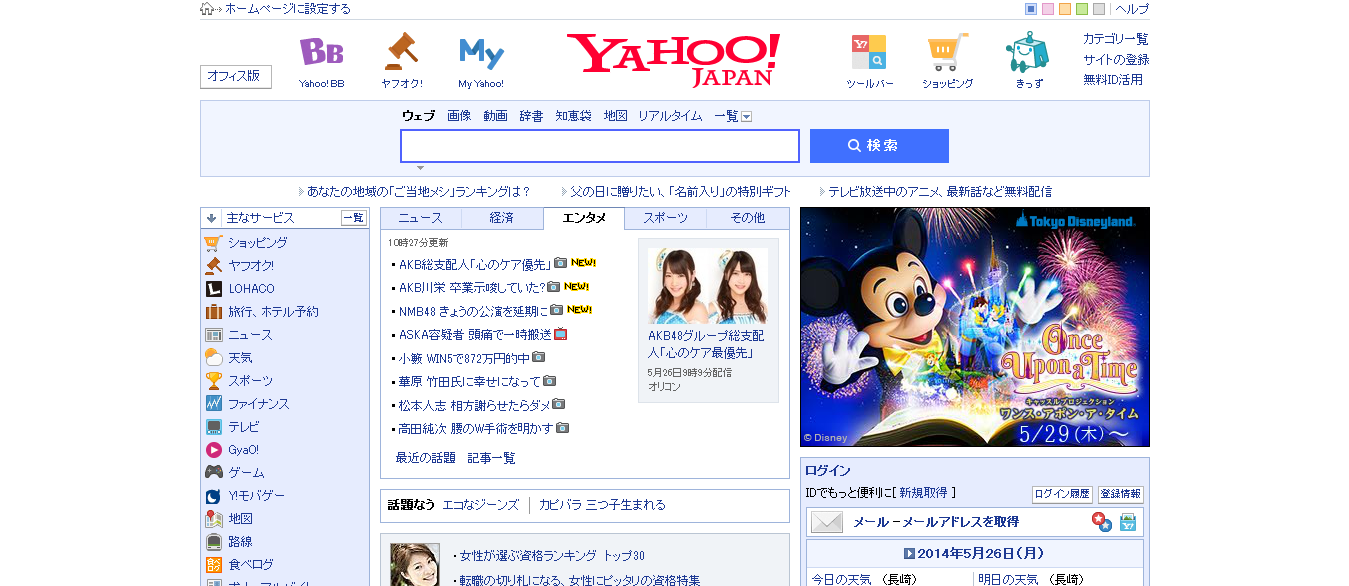Screen dimensions: 1349x586
Task: Click the GyaO! play icon
Action: [213, 450]
